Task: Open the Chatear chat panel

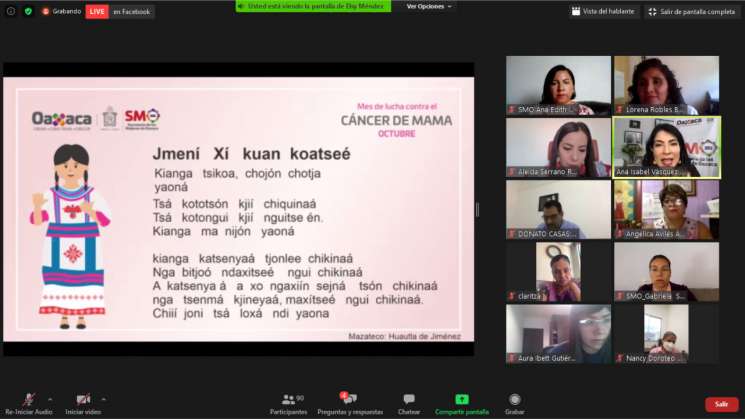Action: tap(408, 399)
